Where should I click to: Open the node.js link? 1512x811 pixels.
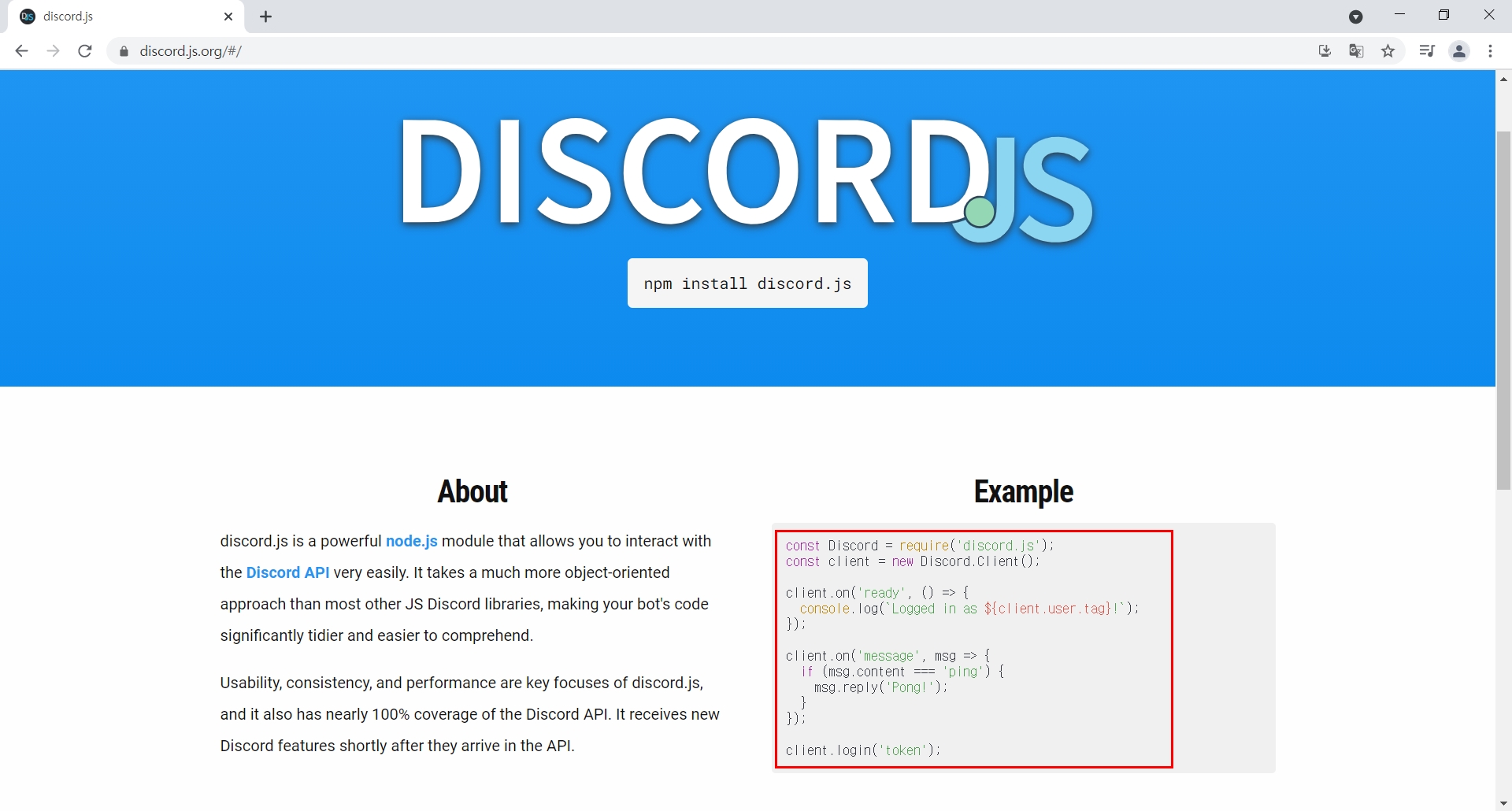pos(412,541)
